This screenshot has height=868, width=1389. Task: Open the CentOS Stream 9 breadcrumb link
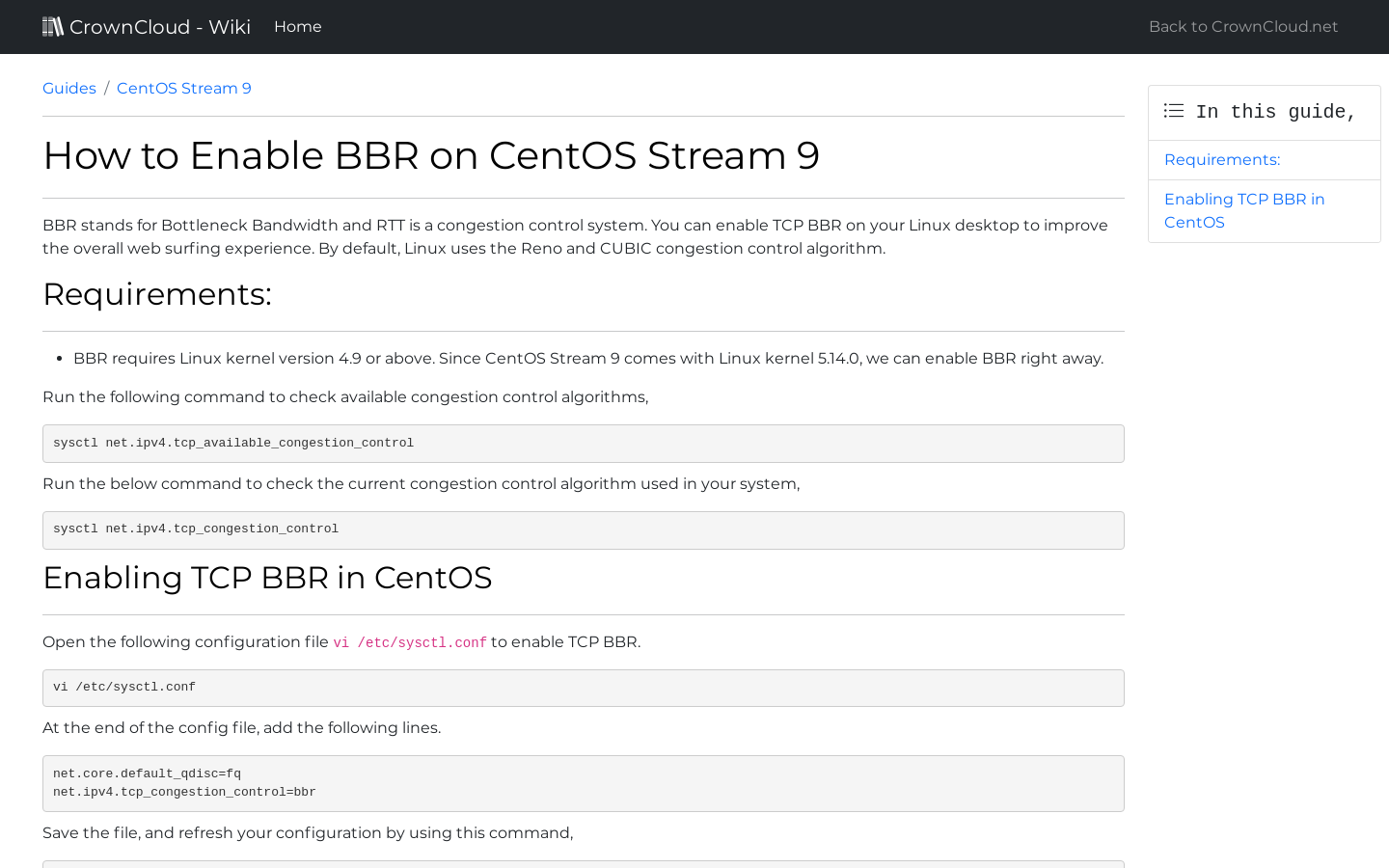183,88
